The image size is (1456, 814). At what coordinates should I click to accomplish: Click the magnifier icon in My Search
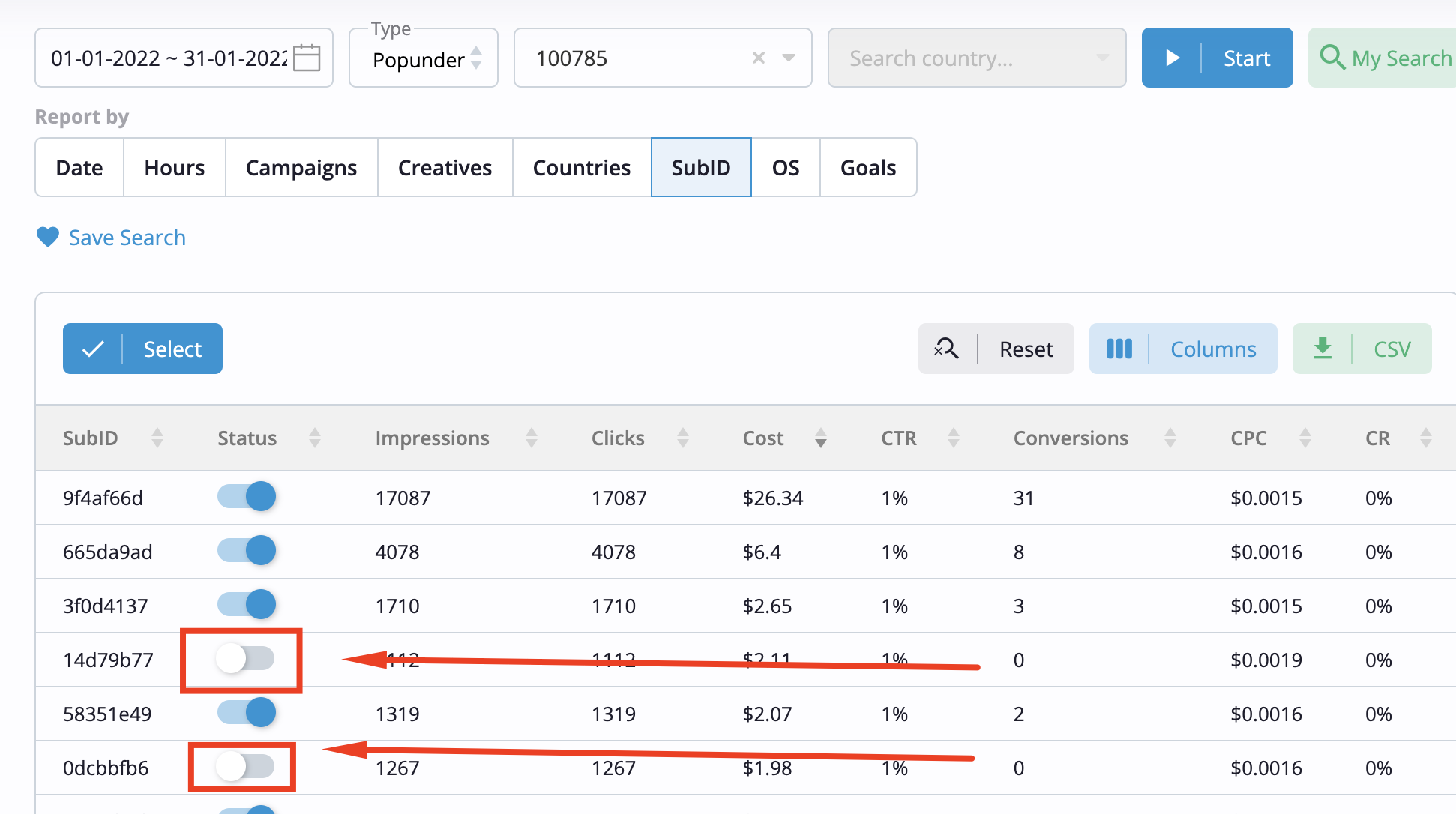[x=1332, y=57]
